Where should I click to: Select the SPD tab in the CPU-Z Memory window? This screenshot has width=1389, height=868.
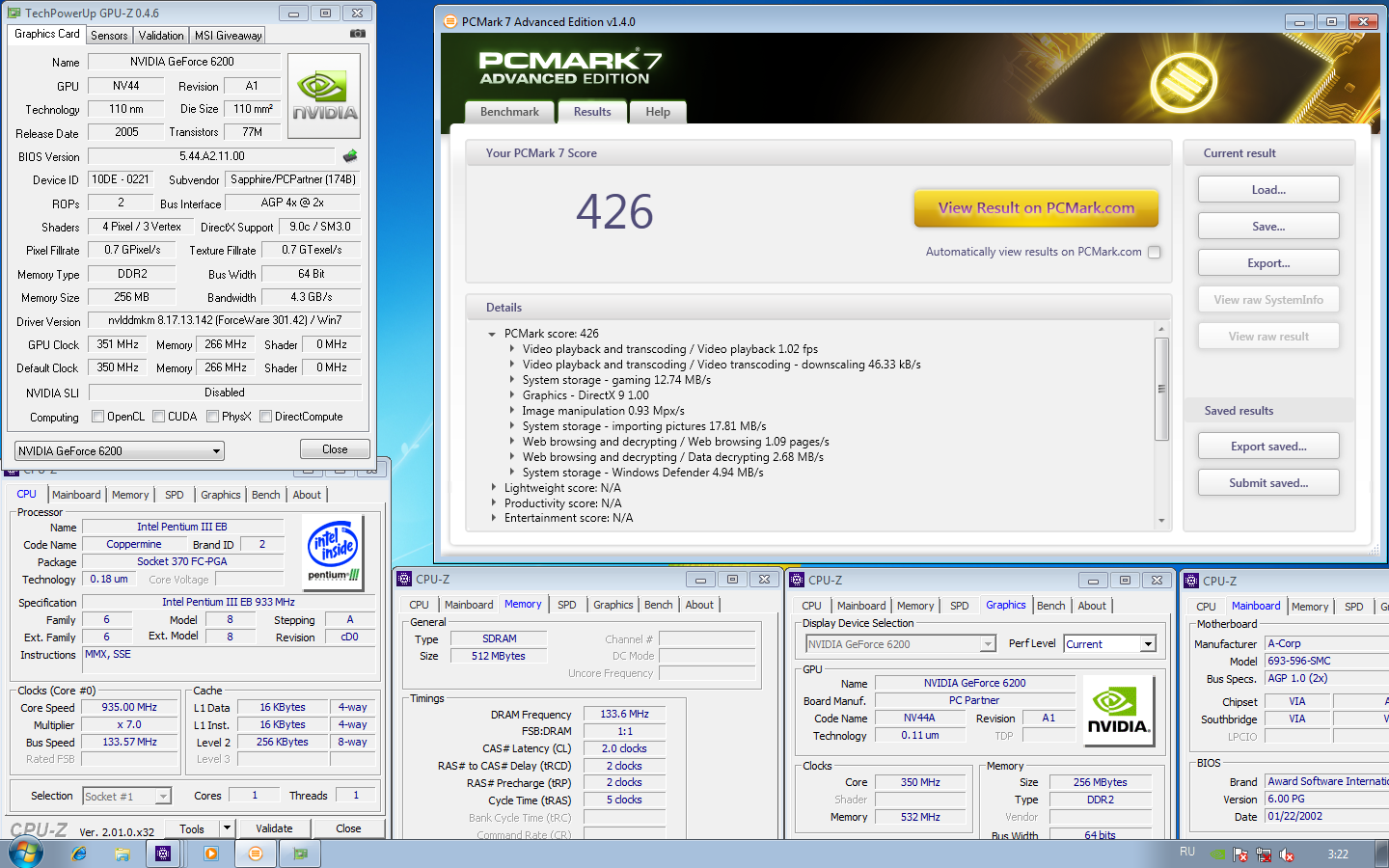coord(567,605)
